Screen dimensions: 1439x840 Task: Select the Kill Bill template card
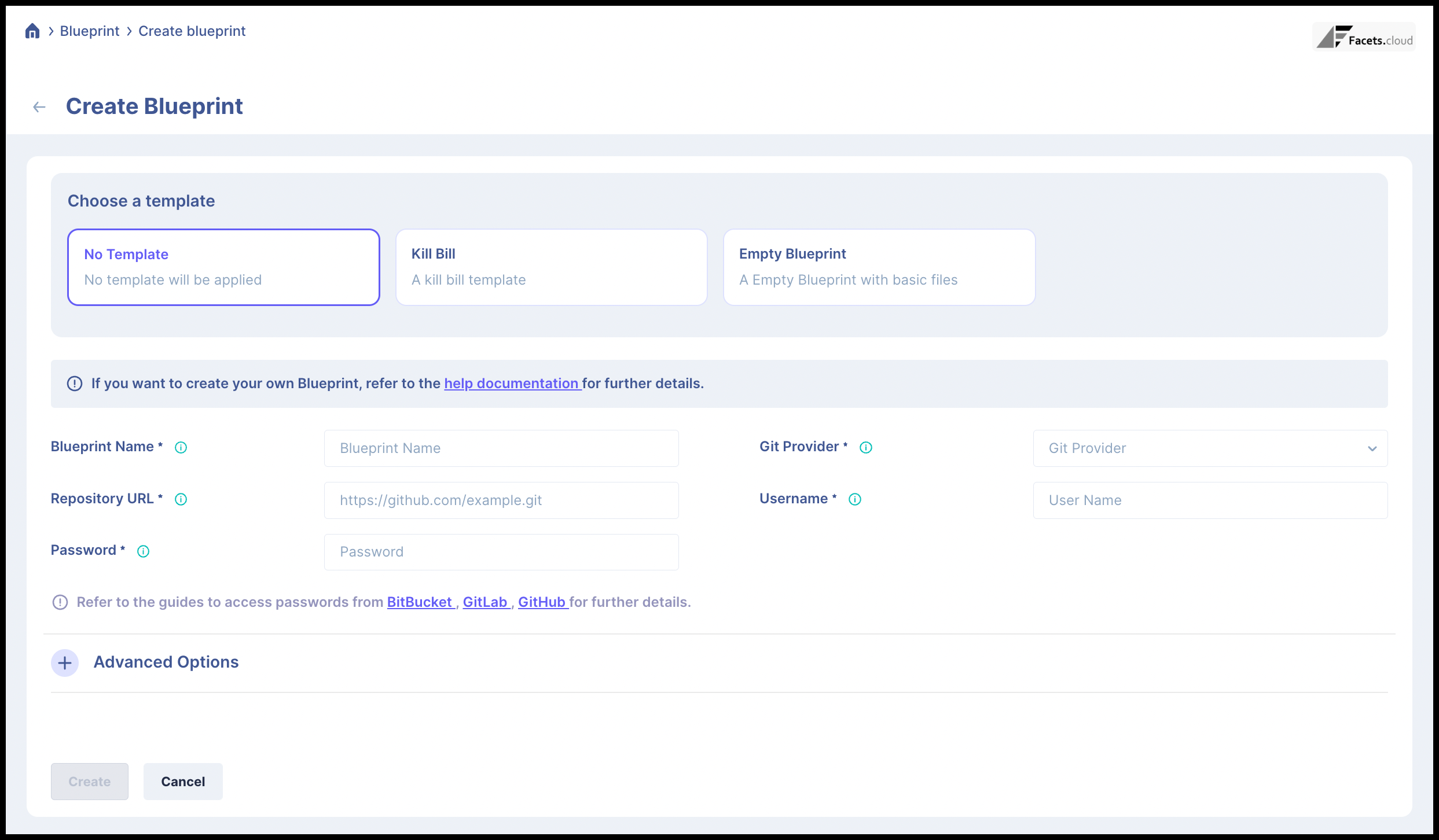pos(551,267)
